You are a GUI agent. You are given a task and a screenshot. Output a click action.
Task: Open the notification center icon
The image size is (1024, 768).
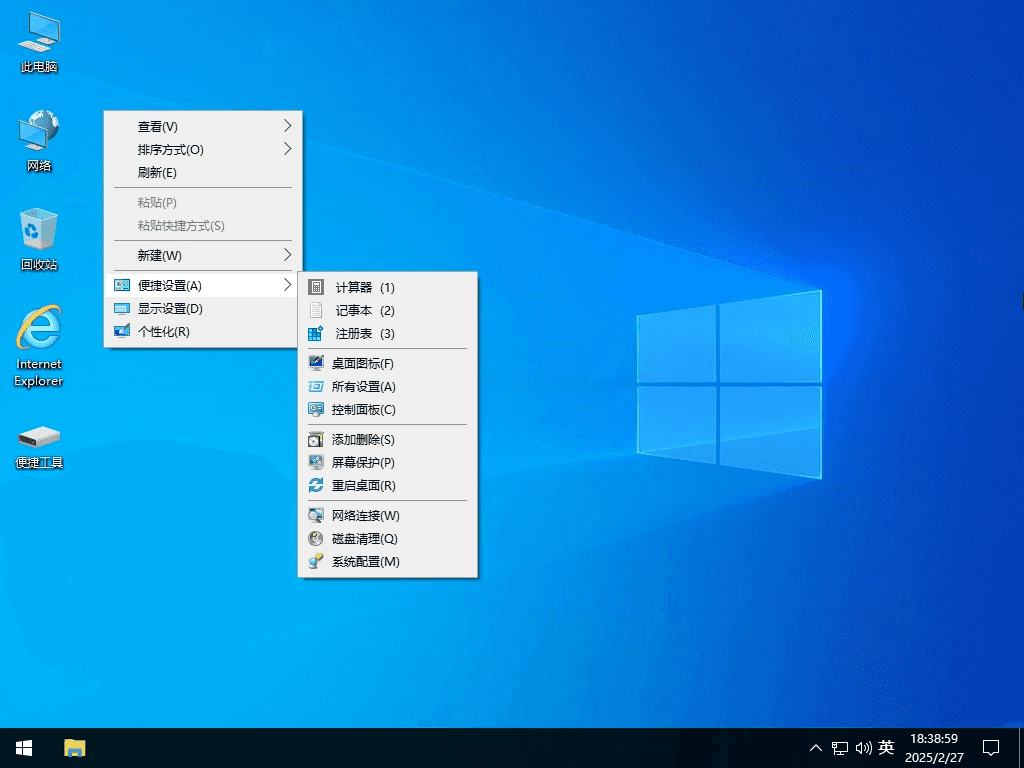pyautogui.click(x=990, y=747)
